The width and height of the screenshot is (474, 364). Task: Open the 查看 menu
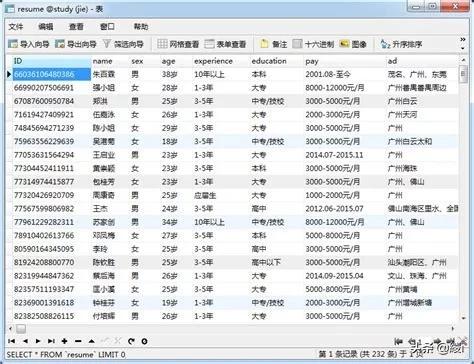[x=76, y=27]
